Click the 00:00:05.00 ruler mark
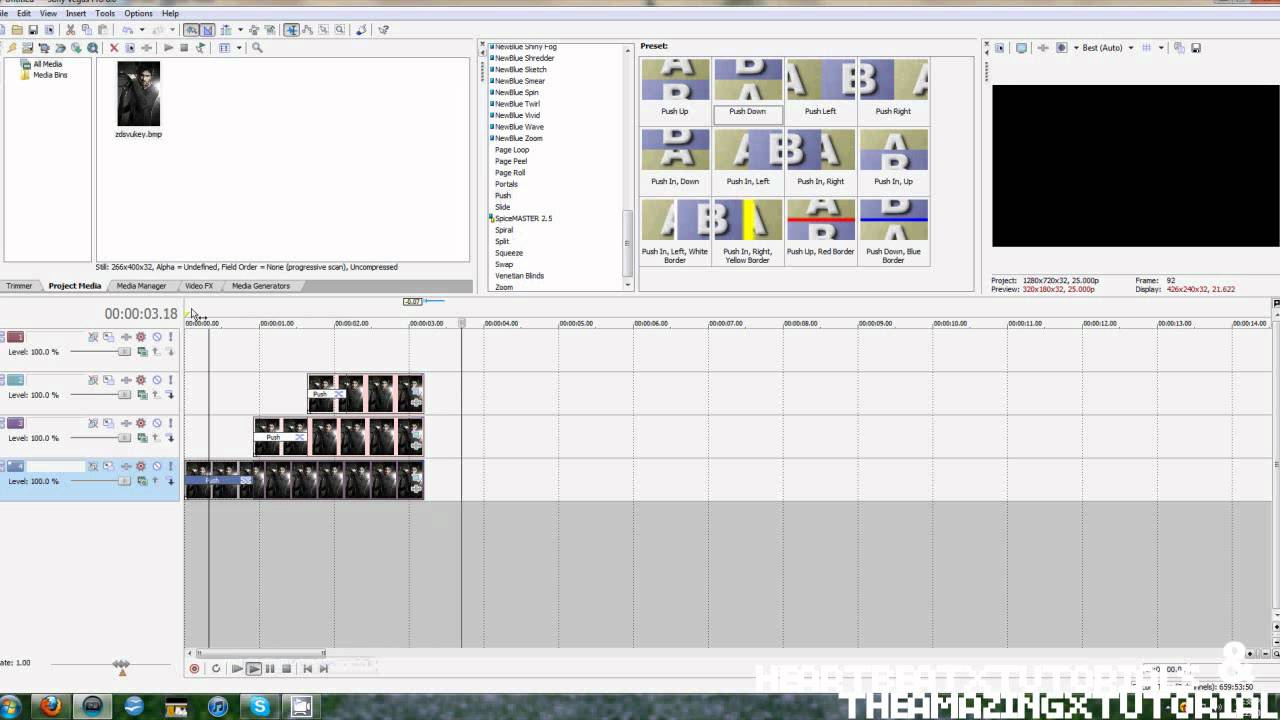 [576, 324]
